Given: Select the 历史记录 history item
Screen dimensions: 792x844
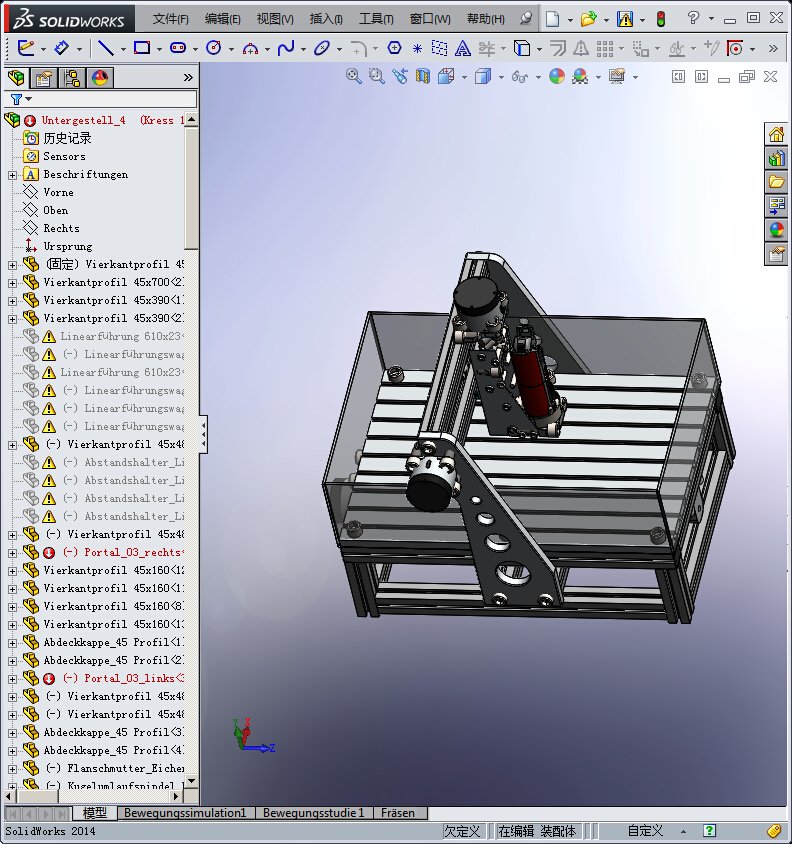Looking at the screenshot, I should click(x=67, y=138).
